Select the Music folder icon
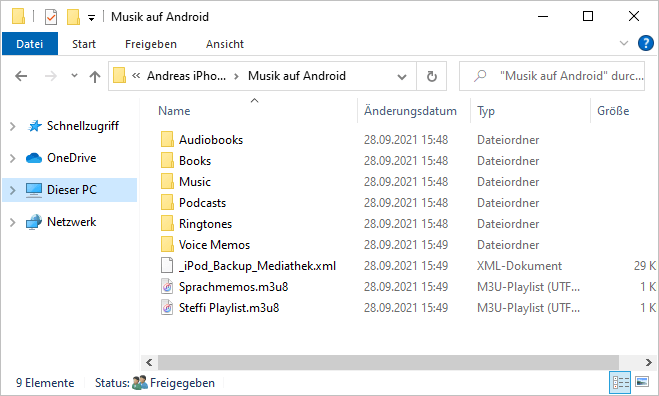Screen dimensions: 659x396 167,182
